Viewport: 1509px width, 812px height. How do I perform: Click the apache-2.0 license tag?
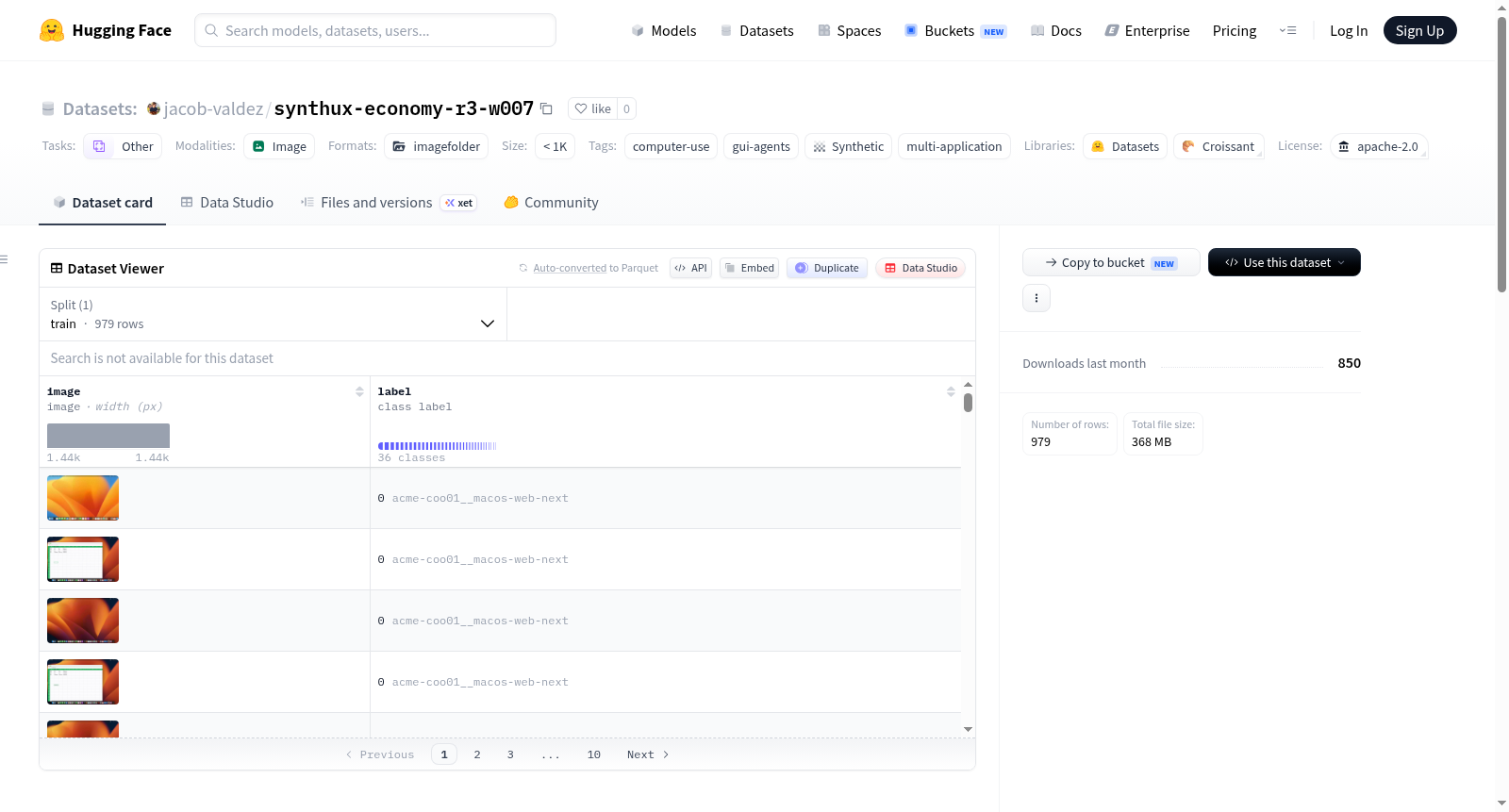[1379, 146]
